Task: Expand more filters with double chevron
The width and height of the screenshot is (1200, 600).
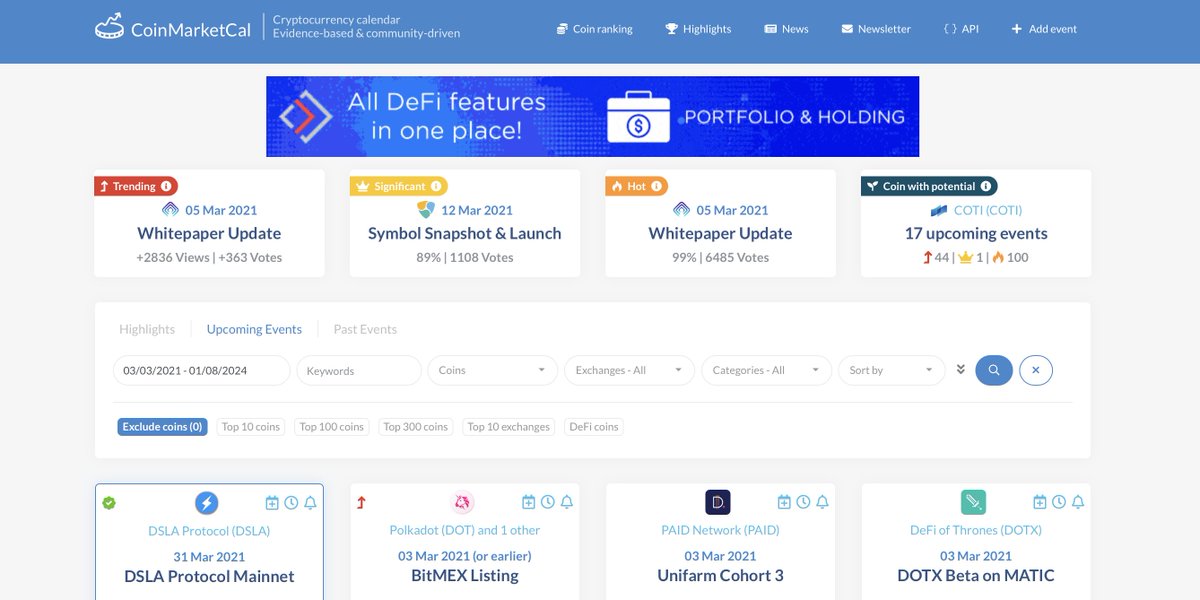Action: (x=961, y=369)
